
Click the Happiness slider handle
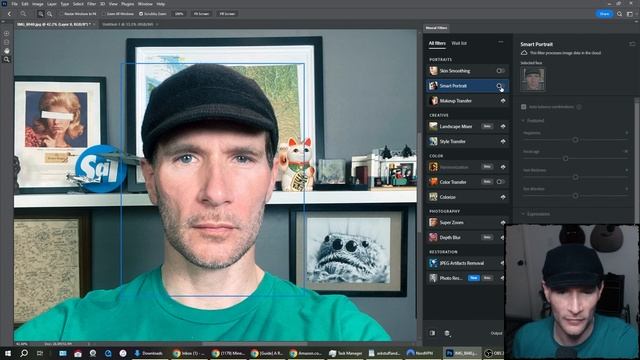point(575,140)
